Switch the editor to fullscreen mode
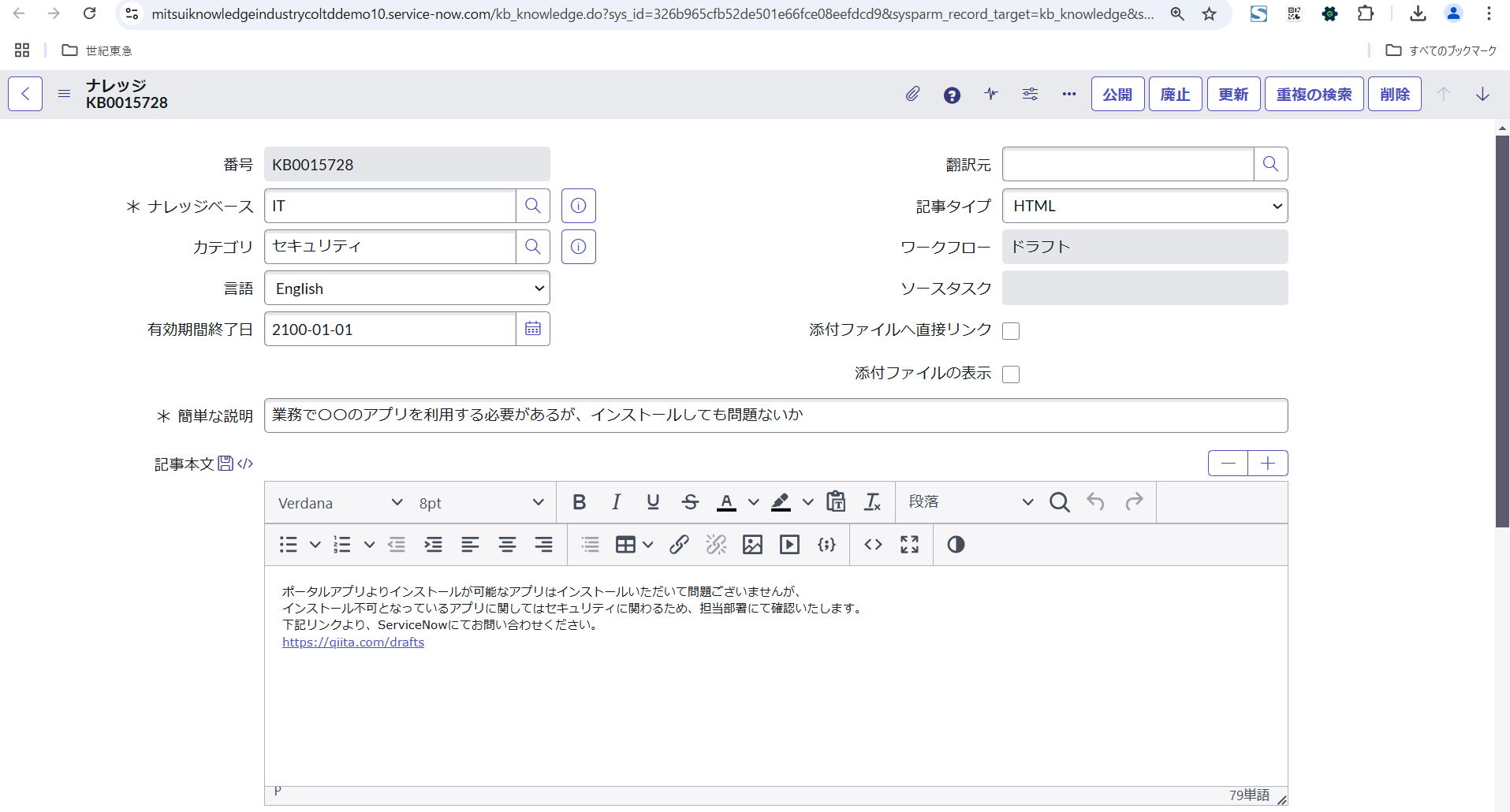 coord(910,545)
